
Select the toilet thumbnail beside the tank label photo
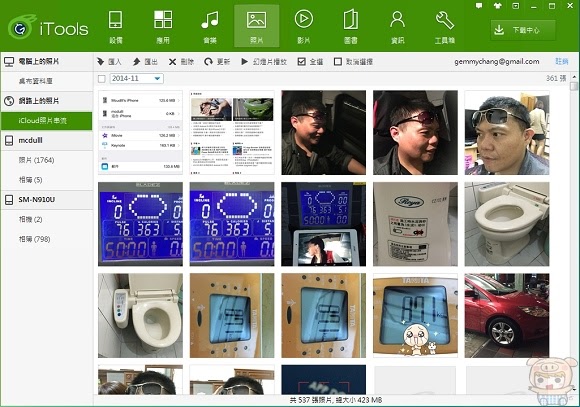tap(507, 224)
